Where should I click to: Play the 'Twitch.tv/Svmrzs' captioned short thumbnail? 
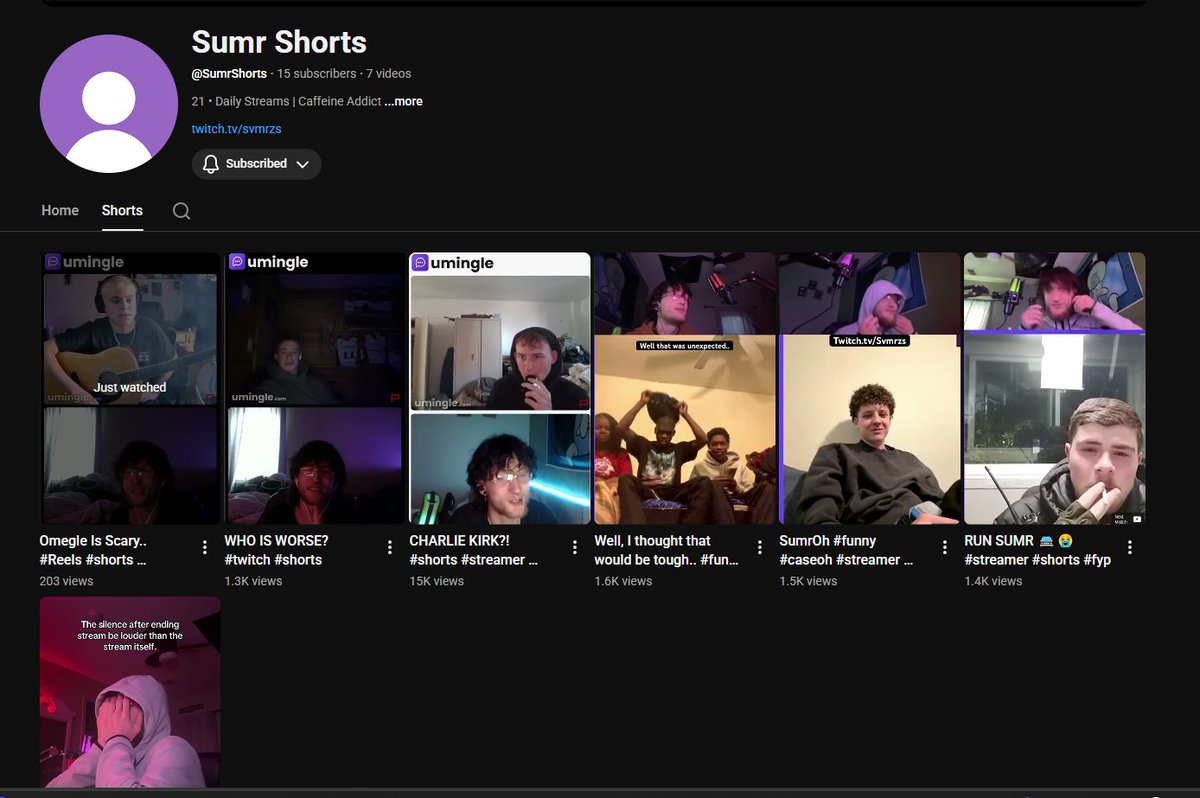pyautogui.click(x=870, y=388)
